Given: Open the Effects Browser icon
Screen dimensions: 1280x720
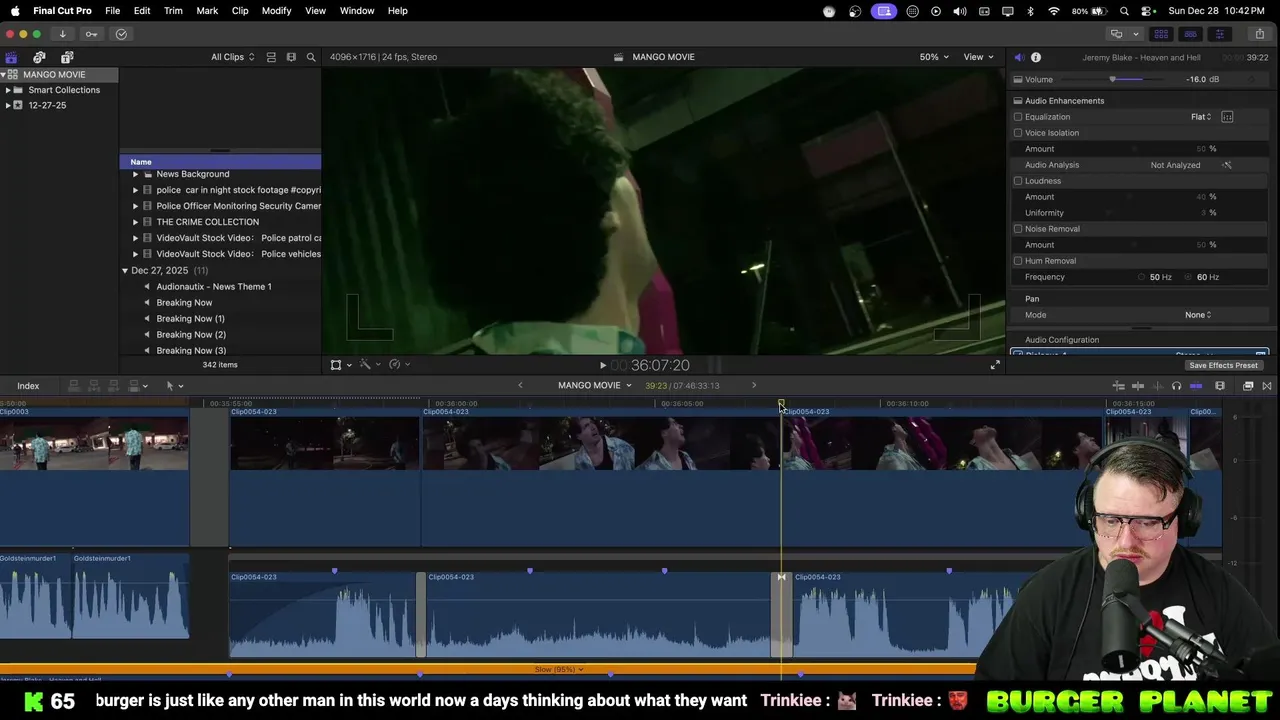Looking at the screenshot, I should tap(1248, 386).
